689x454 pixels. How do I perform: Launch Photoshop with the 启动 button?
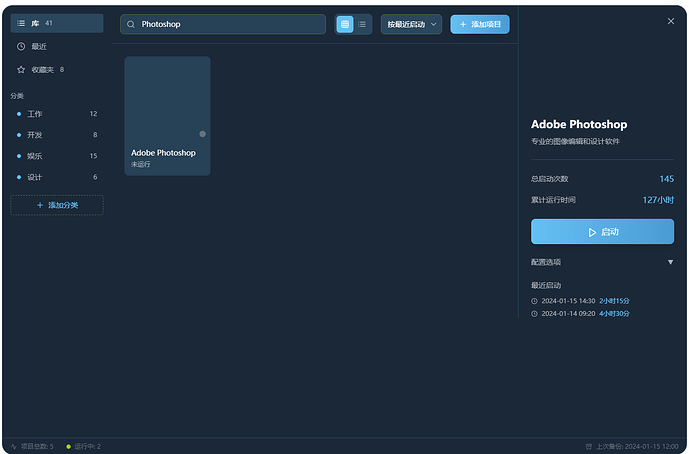[602, 232]
